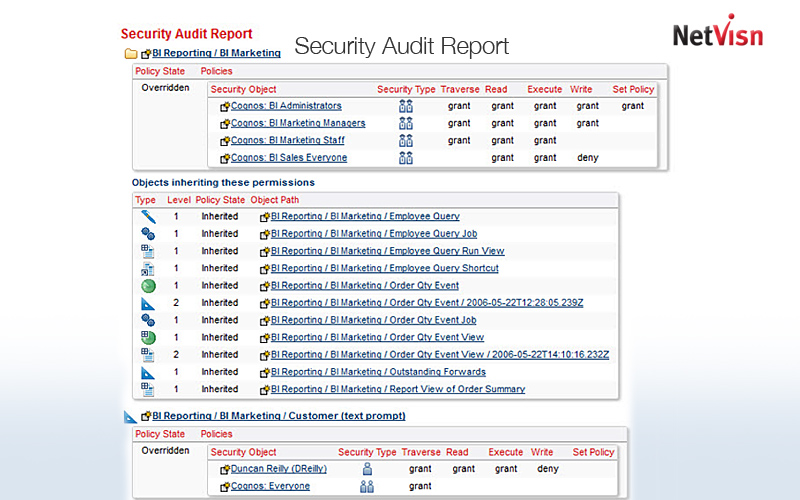800x500 pixels.
Task: Click the properties icon before Duncan Reilly (DReilly)
Action: pos(225,469)
